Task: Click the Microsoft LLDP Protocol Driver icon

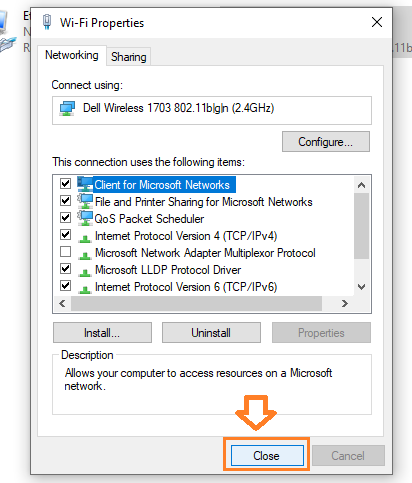Action: (85, 272)
